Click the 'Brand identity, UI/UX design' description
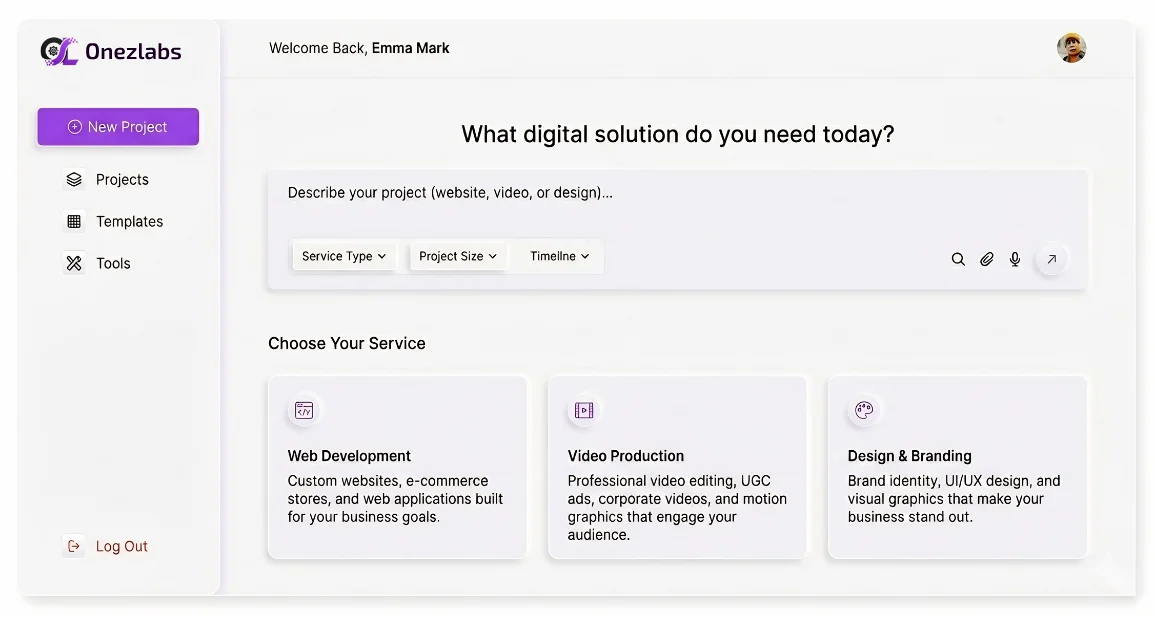1155x618 pixels. 954,499
